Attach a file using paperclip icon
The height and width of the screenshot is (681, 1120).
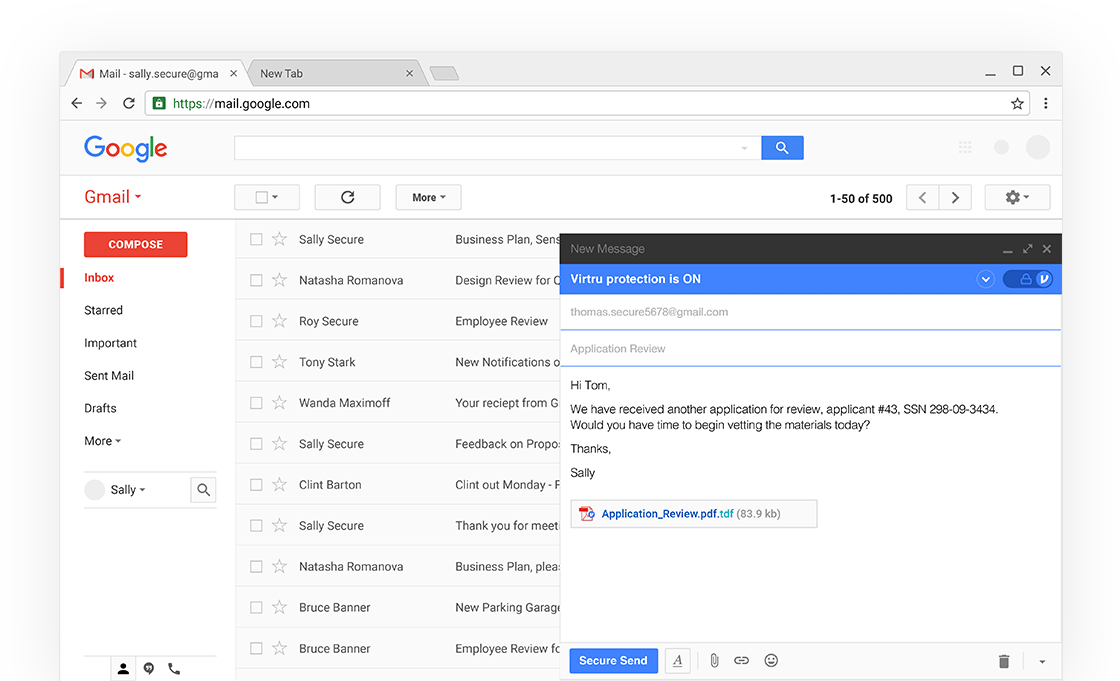pos(714,660)
